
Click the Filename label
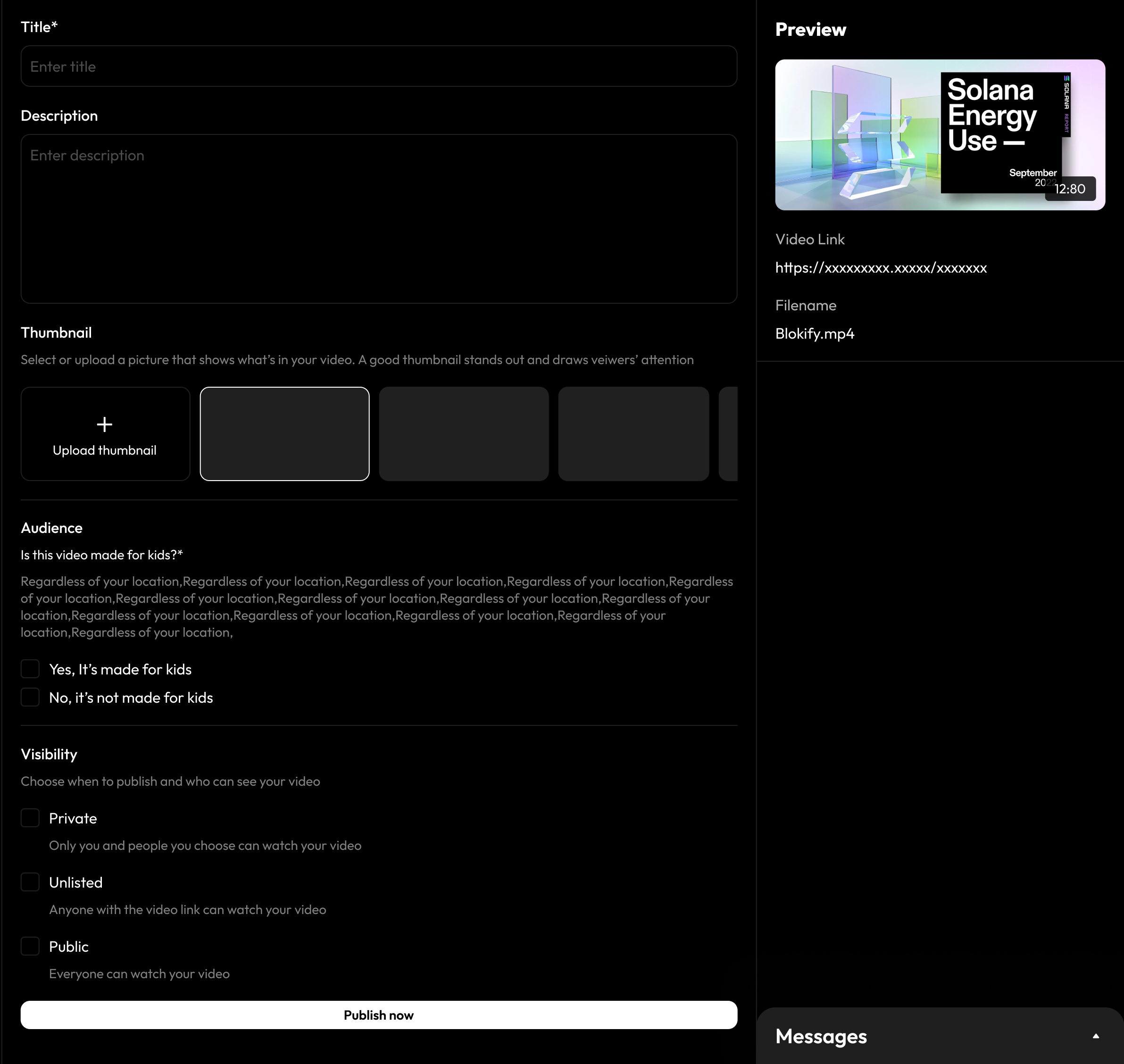pos(806,305)
